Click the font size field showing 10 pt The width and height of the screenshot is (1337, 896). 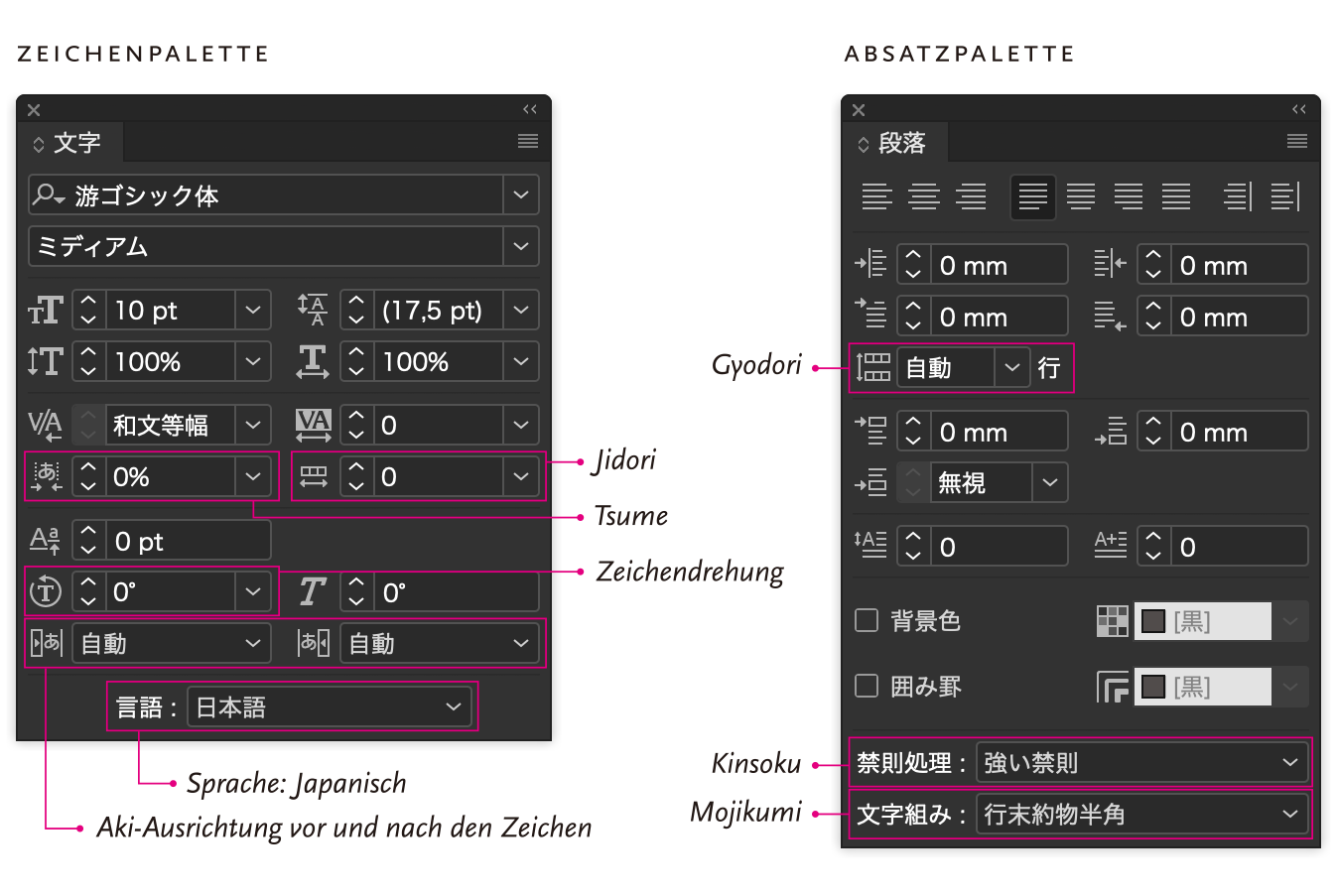(171, 311)
